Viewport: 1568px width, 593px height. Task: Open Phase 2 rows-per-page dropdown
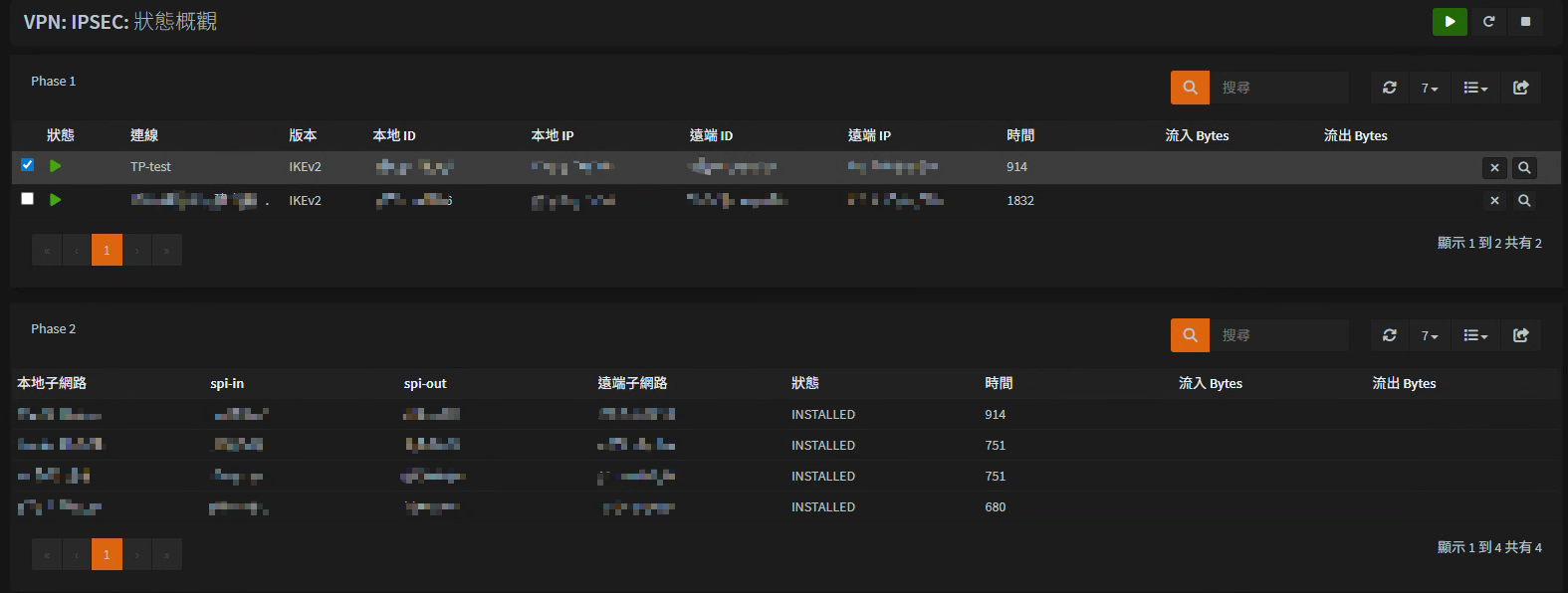coord(1430,335)
